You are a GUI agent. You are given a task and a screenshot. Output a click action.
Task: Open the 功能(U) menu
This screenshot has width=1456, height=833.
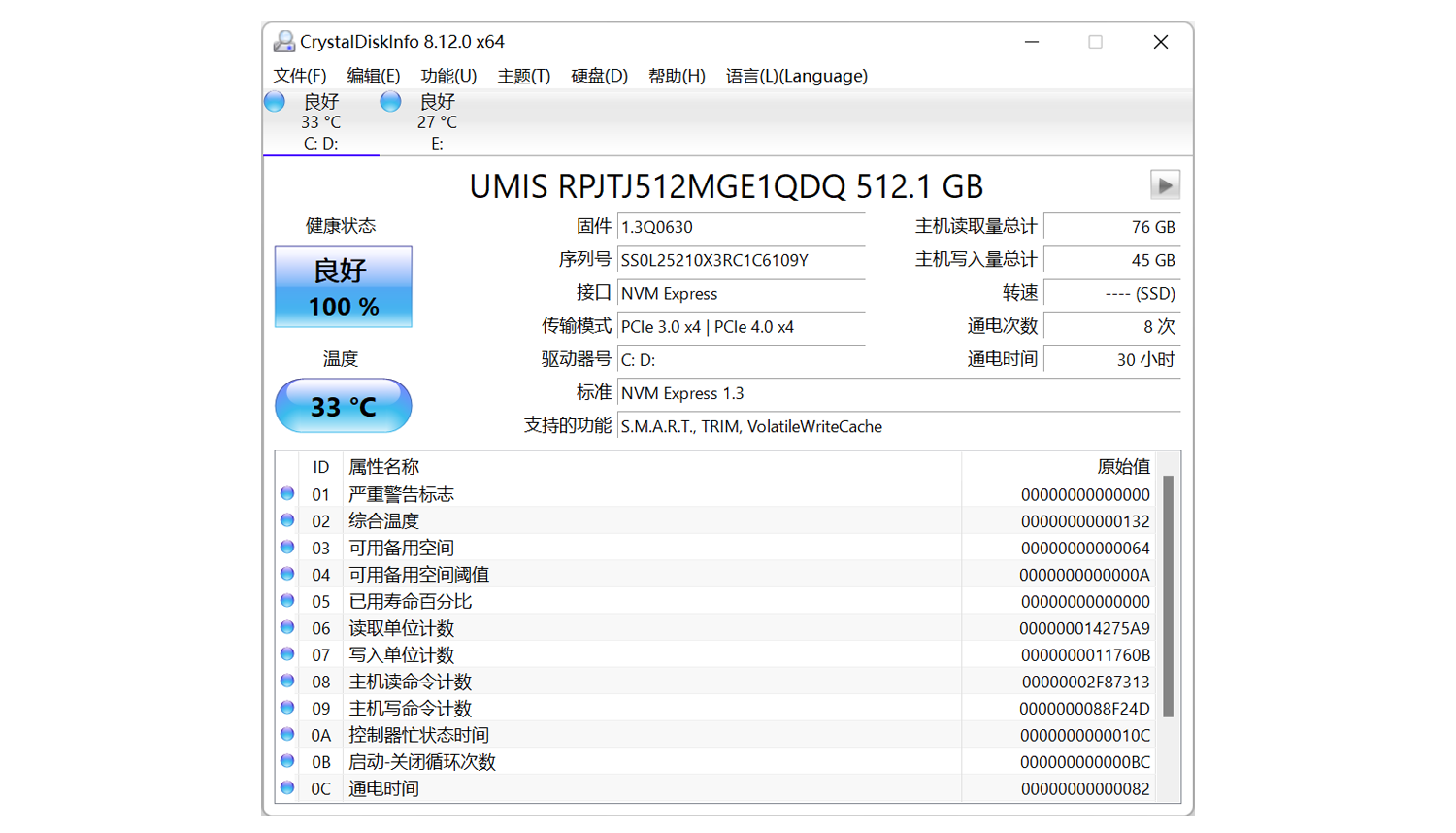click(x=448, y=76)
